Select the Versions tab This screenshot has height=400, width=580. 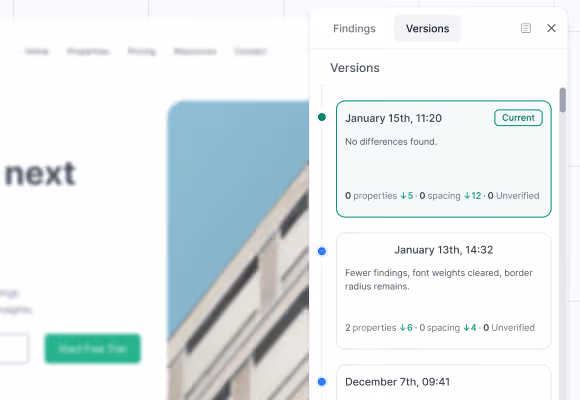[x=427, y=28]
